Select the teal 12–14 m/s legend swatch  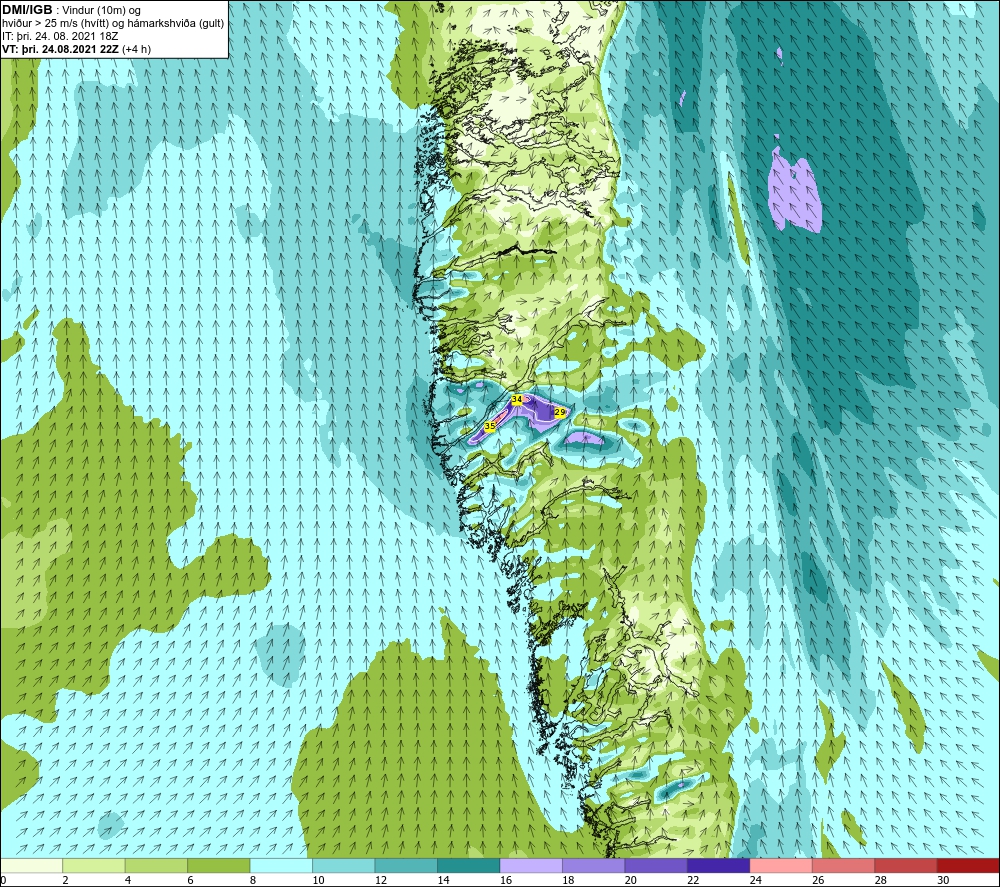[406, 865]
